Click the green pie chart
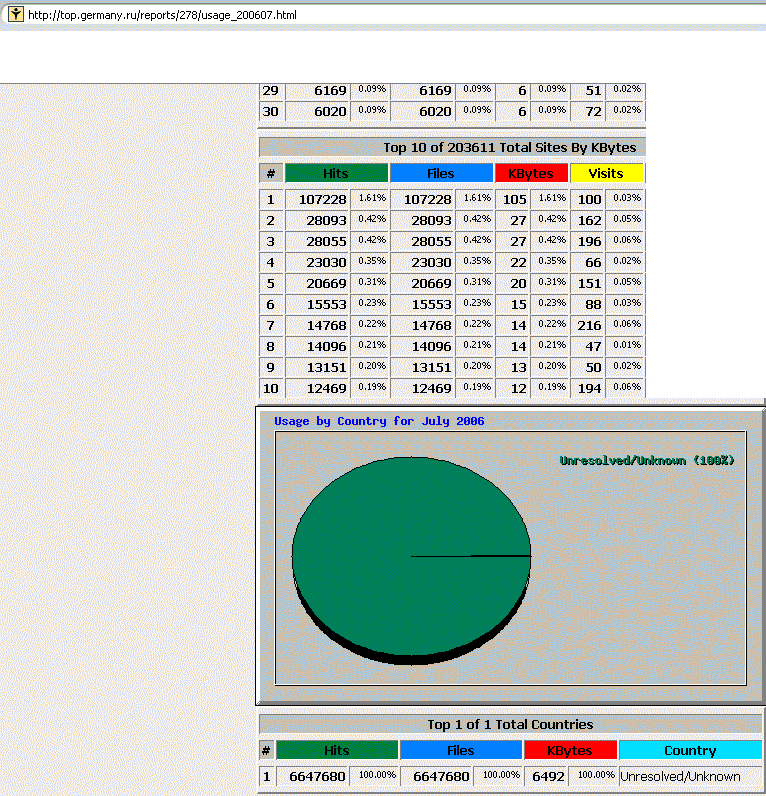Viewport: 766px width, 796px height. coord(411,558)
